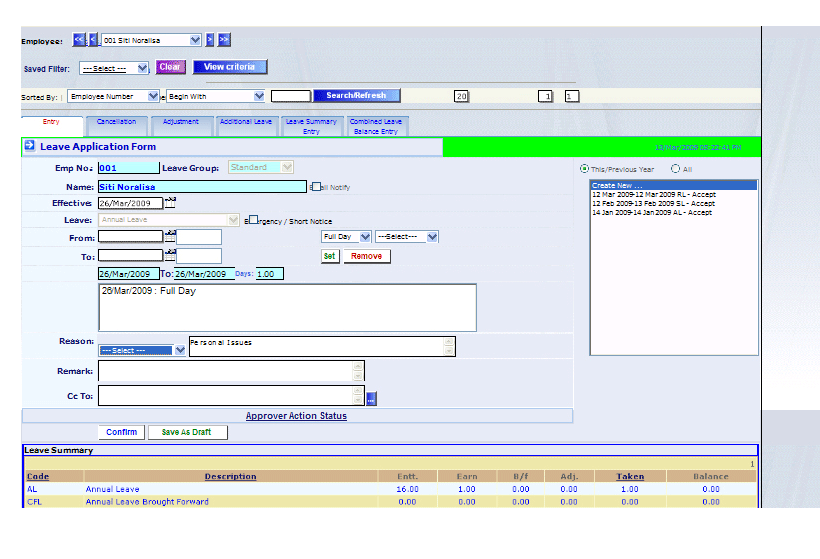Image resolution: width=820 pixels, height=559 pixels.
Task: Open the Adjustment tab
Action: tap(181, 122)
